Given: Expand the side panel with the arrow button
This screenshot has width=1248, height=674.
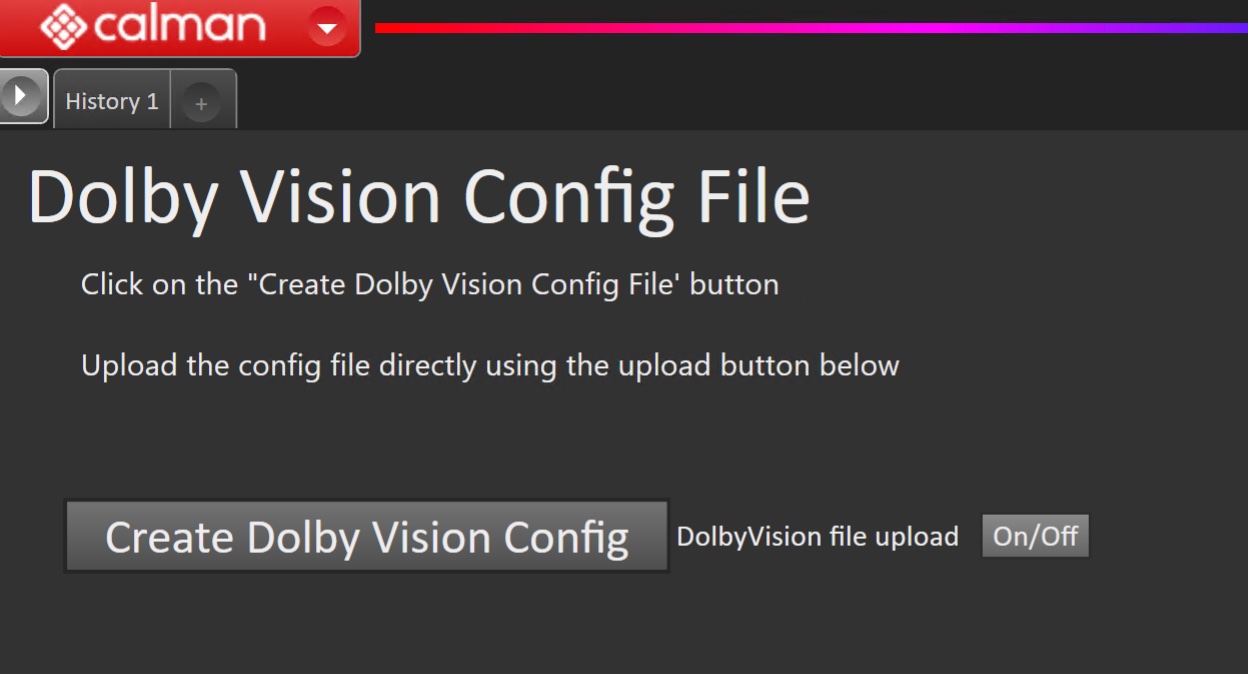Looking at the screenshot, I should click(22, 96).
